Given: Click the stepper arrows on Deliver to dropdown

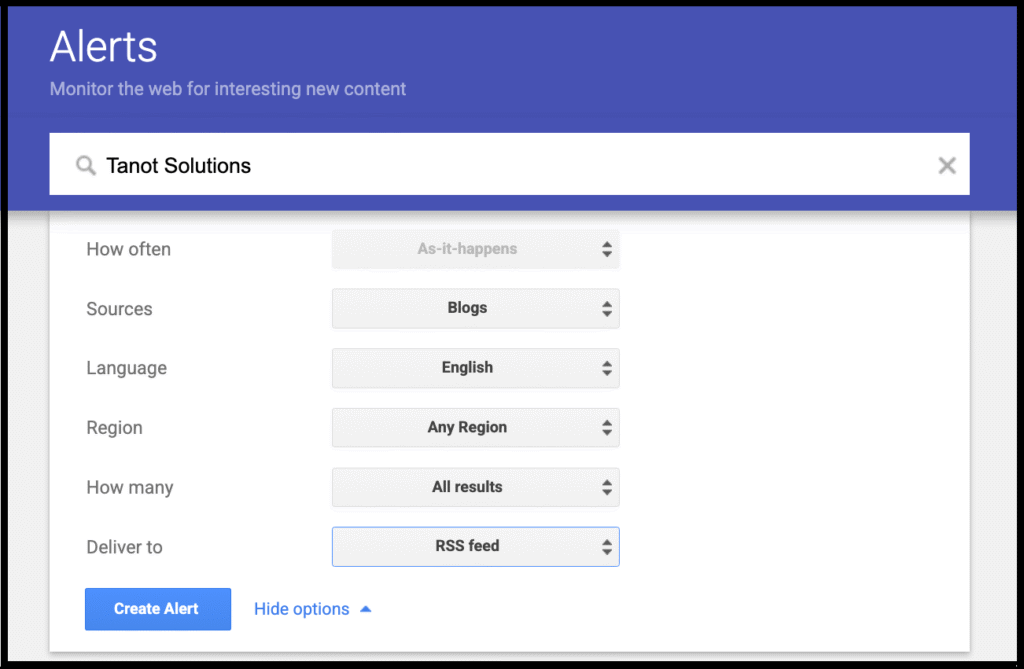Looking at the screenshot, I should tap(606, 547).
